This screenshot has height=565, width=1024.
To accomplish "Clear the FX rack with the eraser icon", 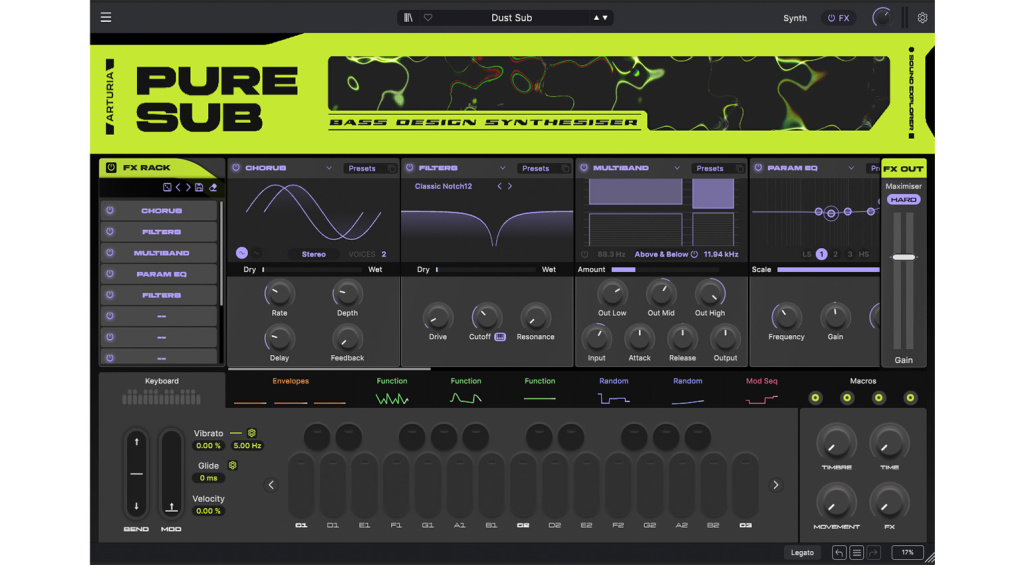I will [x=213, y=187].
